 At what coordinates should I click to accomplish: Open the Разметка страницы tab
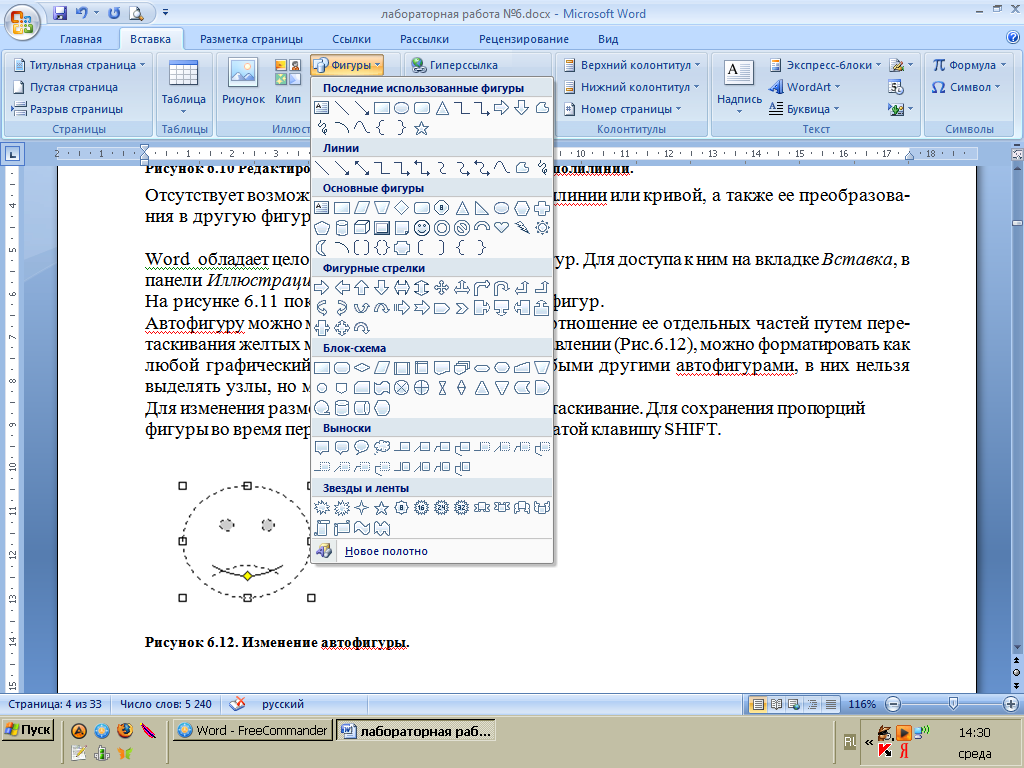click(x=251, y=39)
